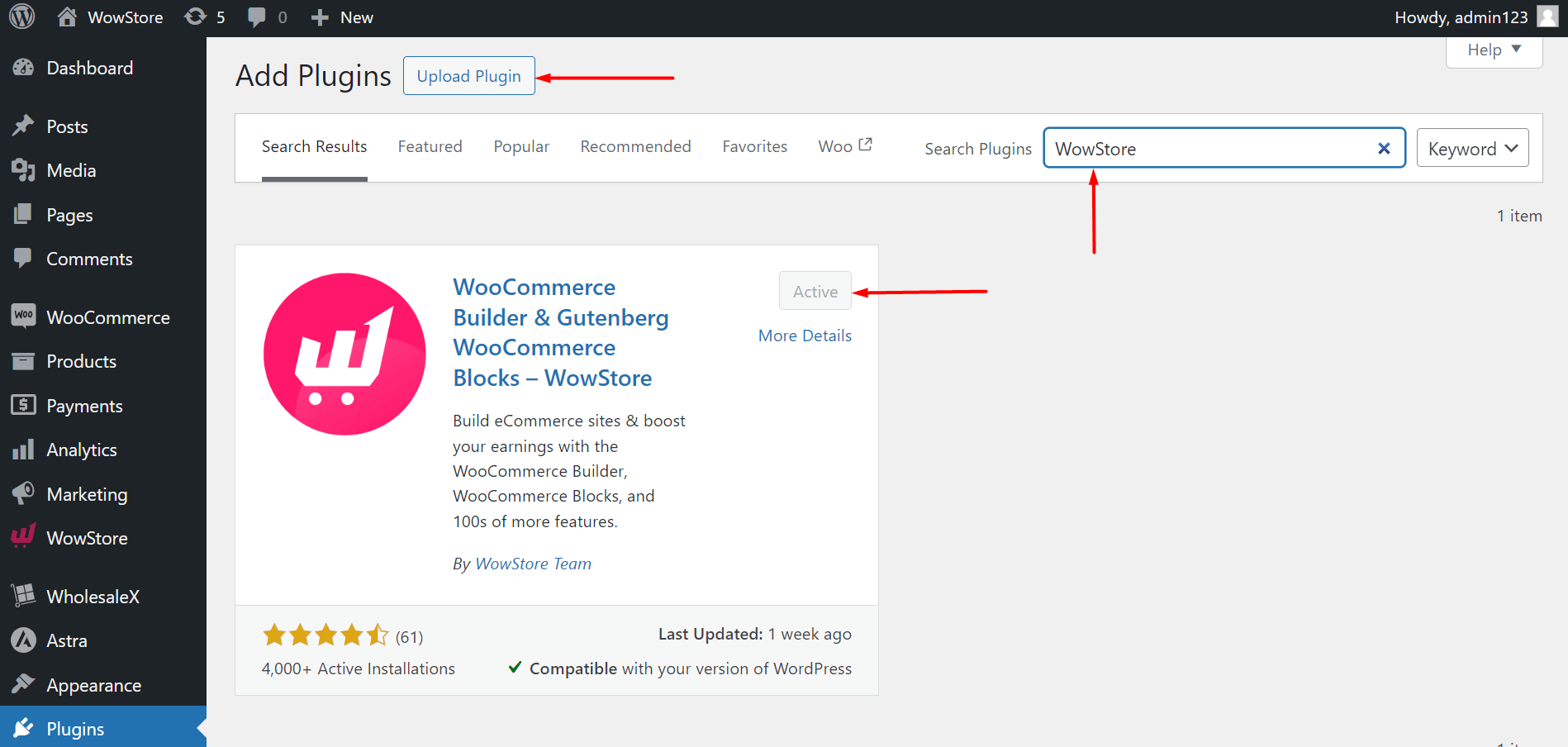Open the Dashboard from the sidebar
Viewport: 1568px width, 747px height.
pyautogui.click(x=89, y=68)
